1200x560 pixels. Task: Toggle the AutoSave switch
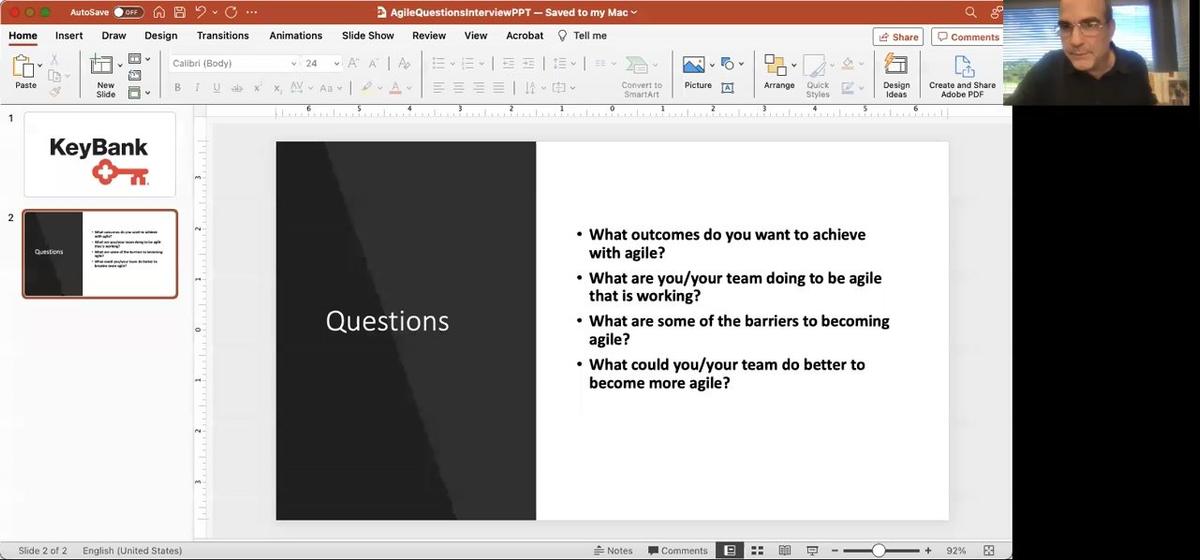(128, 12)
